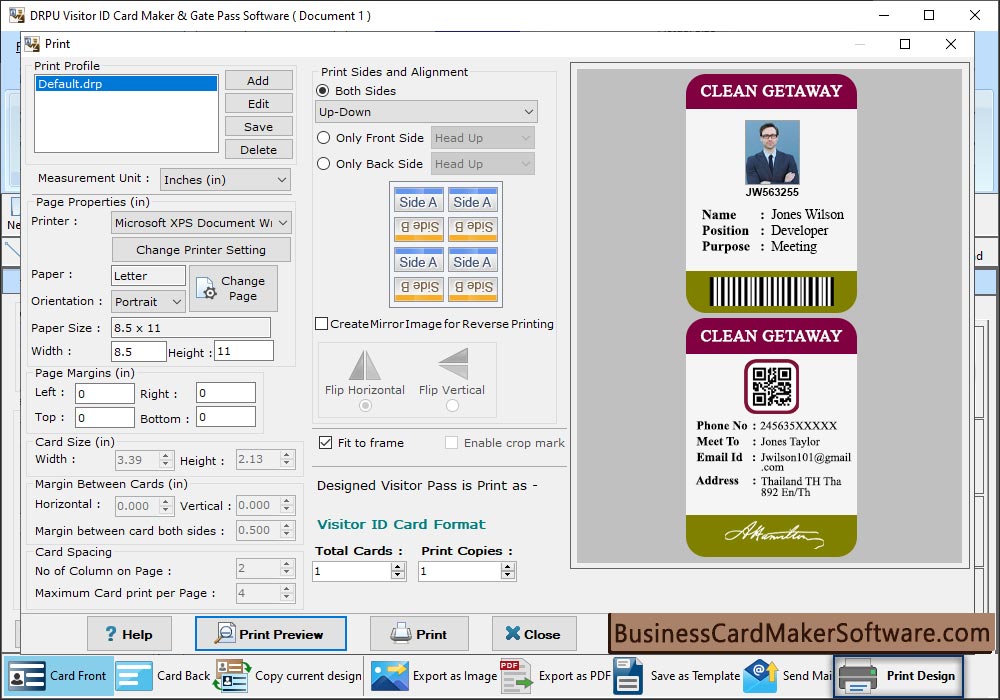1000x700 pixels.
Task: Click the Card Back icon
Action: point(134,676)
